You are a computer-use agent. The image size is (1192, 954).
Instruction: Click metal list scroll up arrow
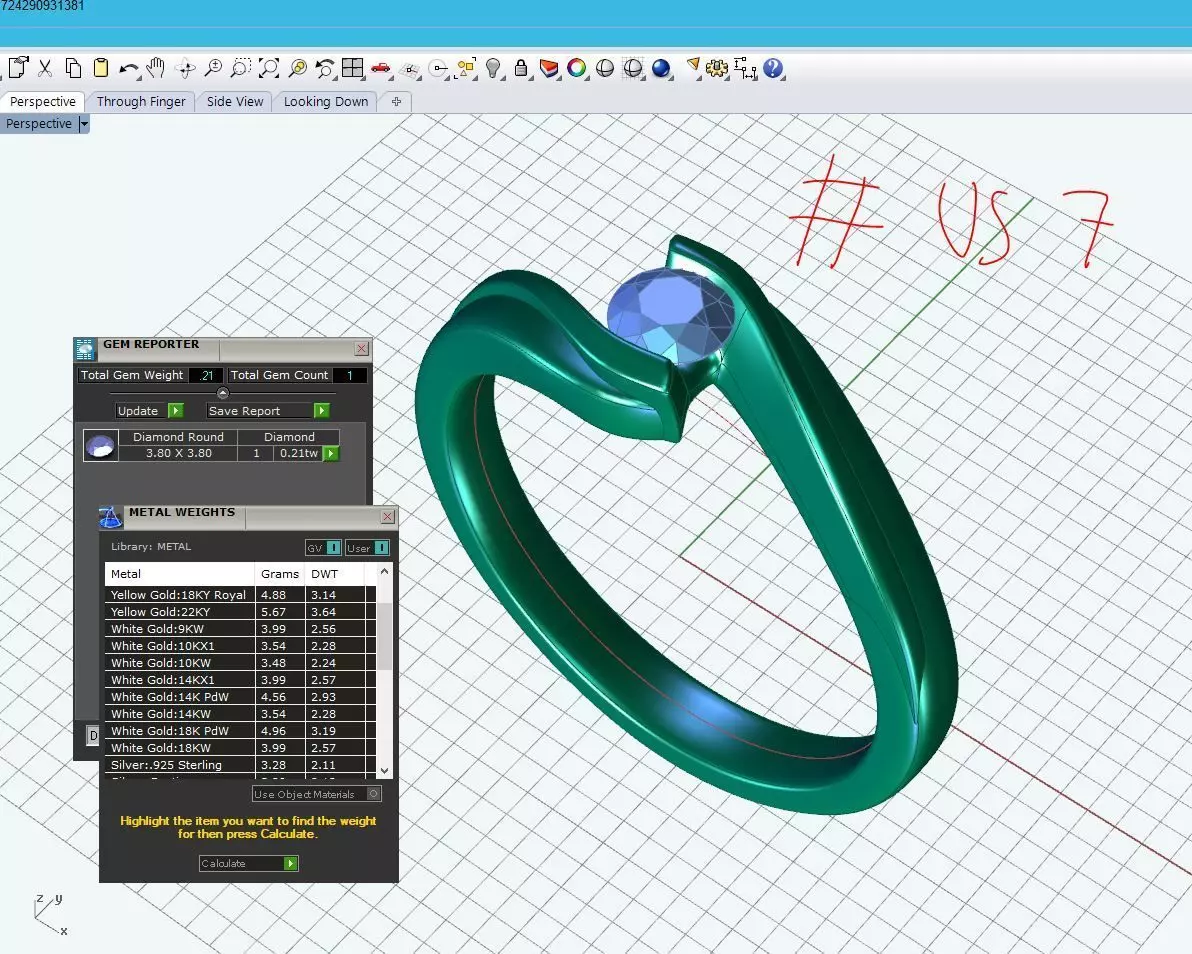(x=384, y=572)
